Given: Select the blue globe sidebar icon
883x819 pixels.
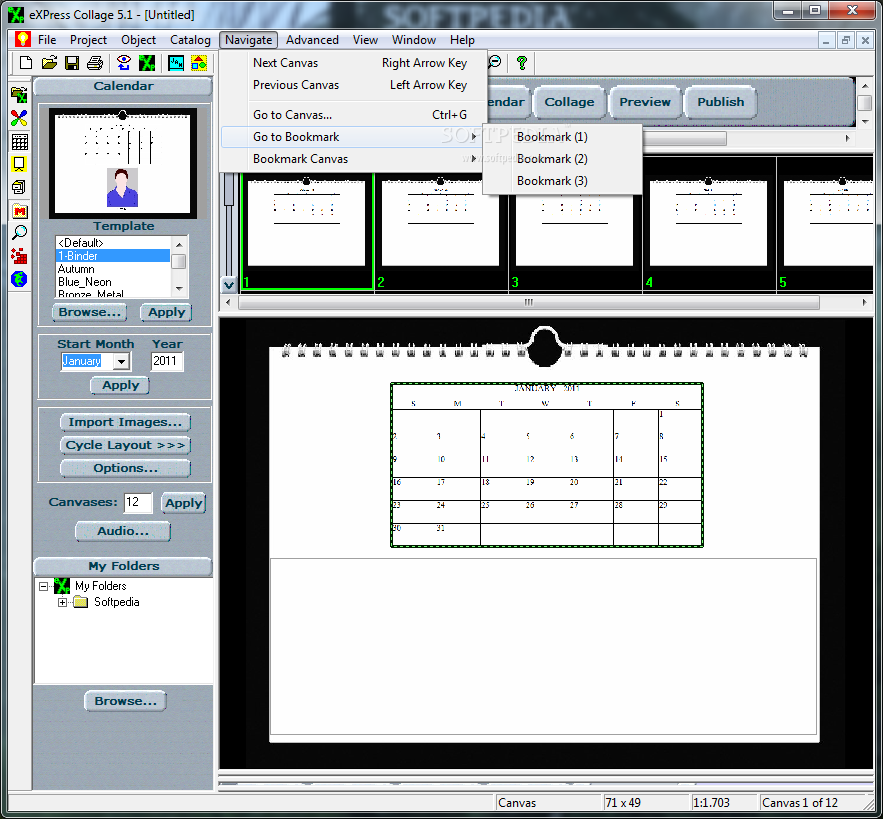Looking at the screenshot, I should pyautogui.click(x=19, y=279).
